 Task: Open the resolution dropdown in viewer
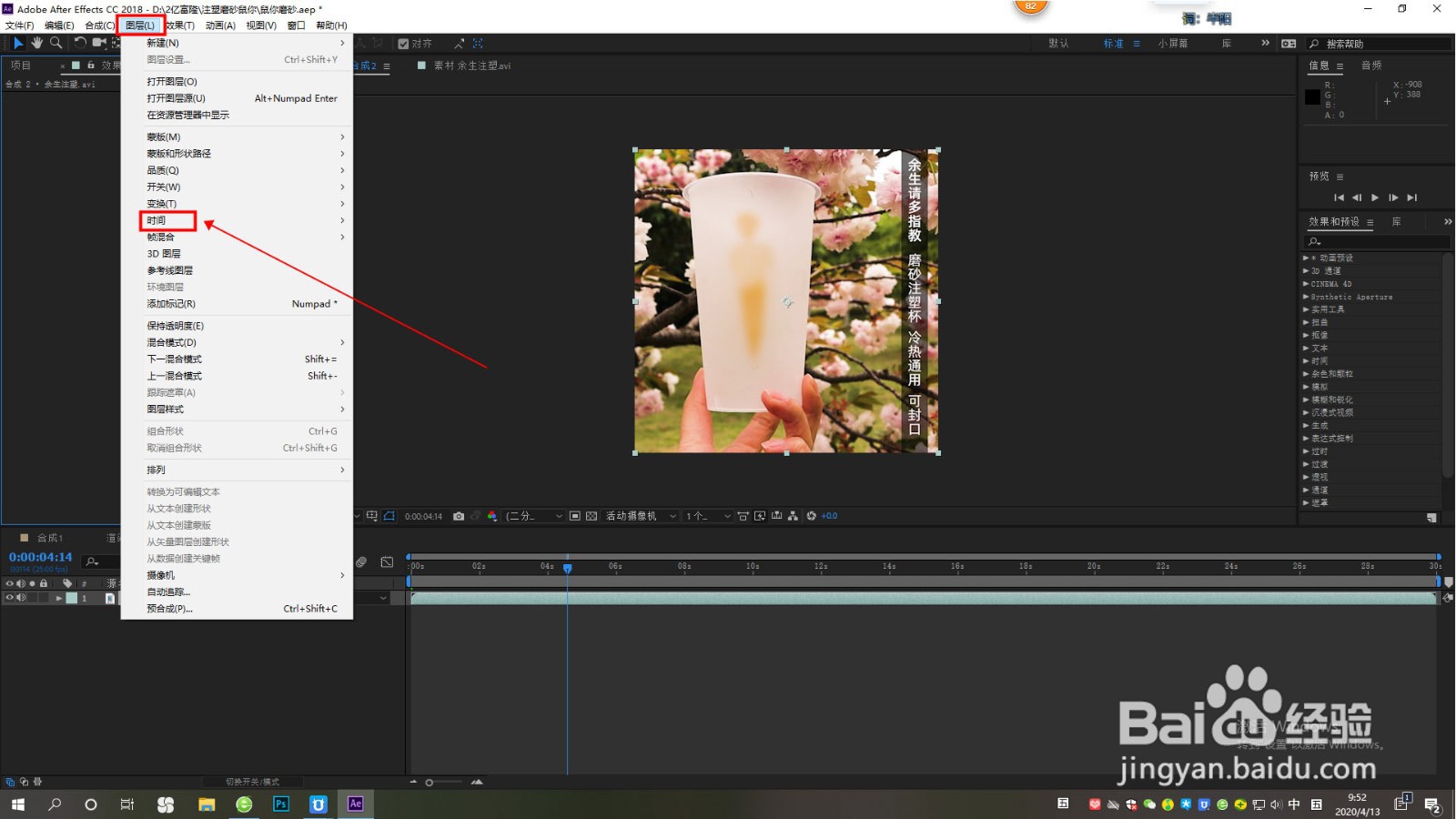[535, 516]
